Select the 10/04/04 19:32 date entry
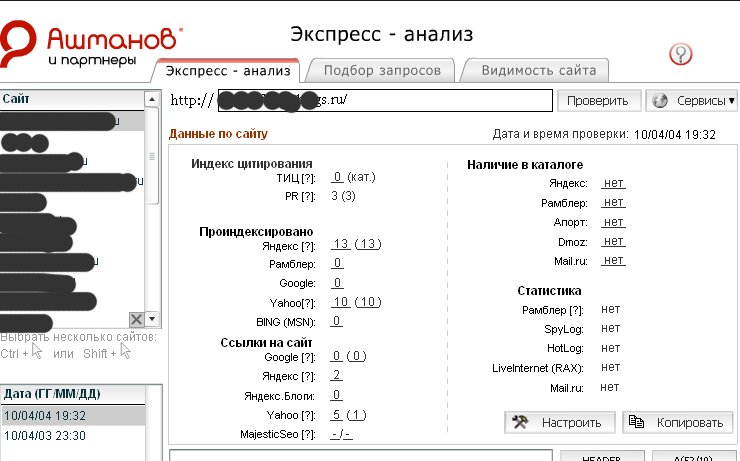The height and width of the screenshot is (461, 740). pyautogui.click(x=73, y=416)
